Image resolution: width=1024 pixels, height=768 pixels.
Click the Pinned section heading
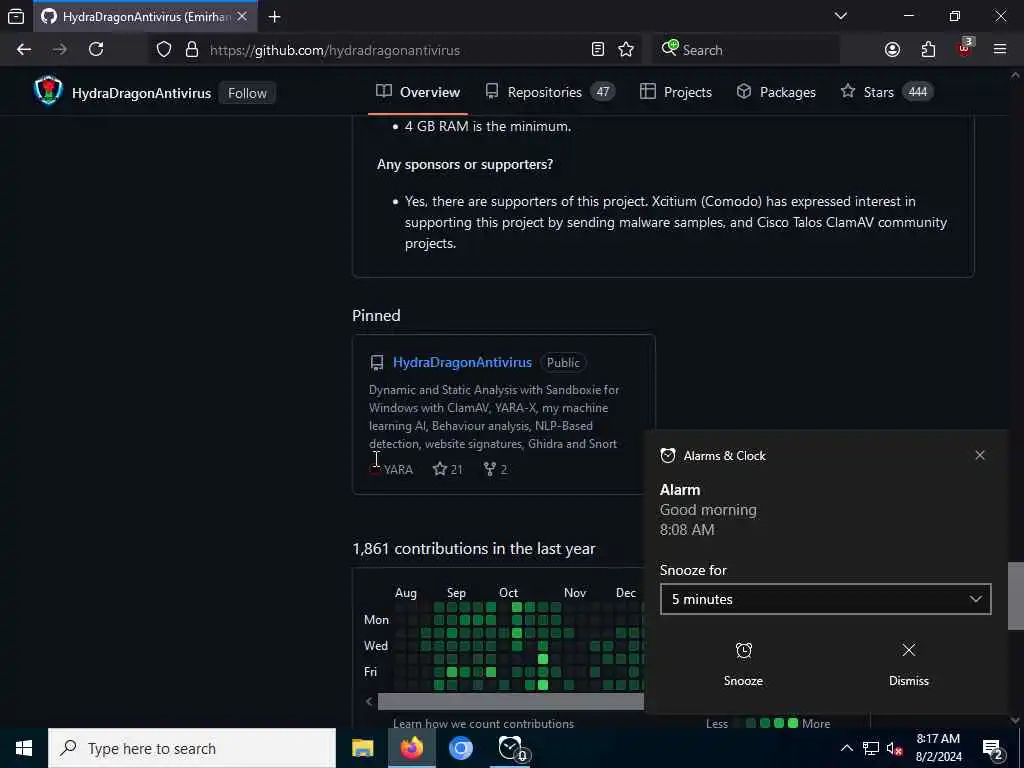[376, 315]
